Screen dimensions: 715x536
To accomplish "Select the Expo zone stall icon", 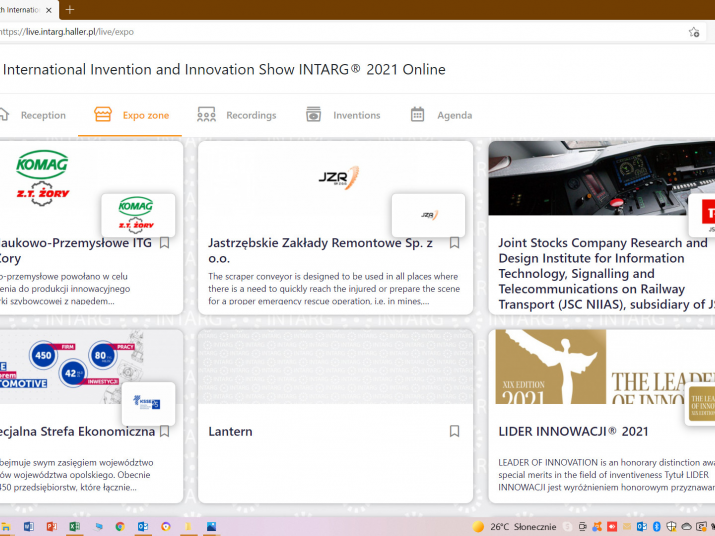I will coord(102,115).
